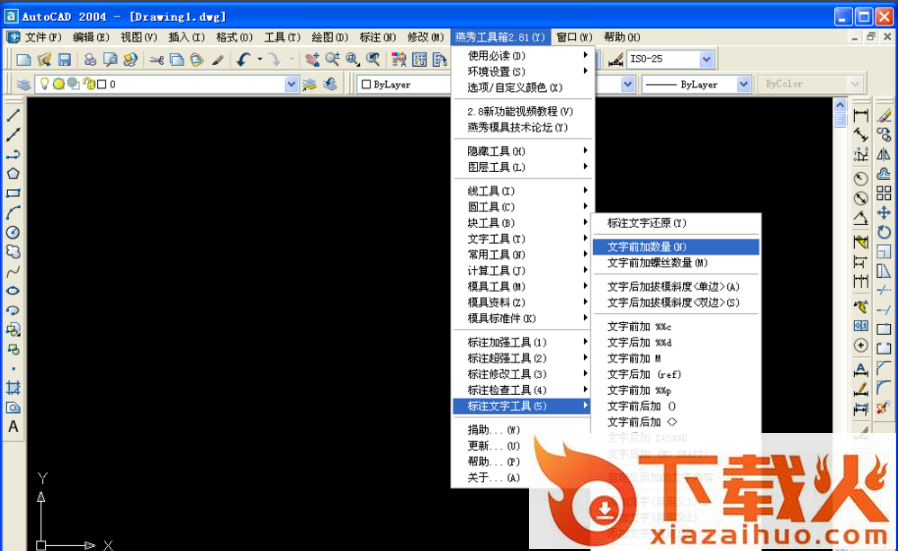898x551 pixels.
Task: Open 2.8新功能视频教程 entry
Action: tap(523, 111)
